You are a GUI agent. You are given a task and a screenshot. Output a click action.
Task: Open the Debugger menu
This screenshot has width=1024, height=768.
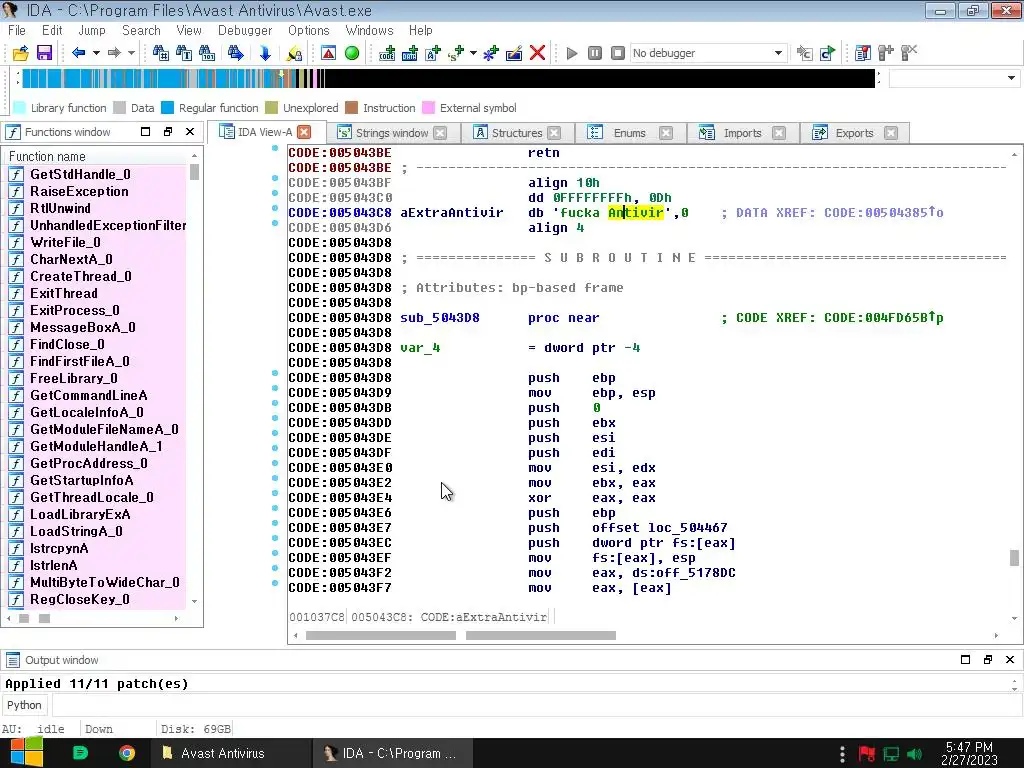245,30
